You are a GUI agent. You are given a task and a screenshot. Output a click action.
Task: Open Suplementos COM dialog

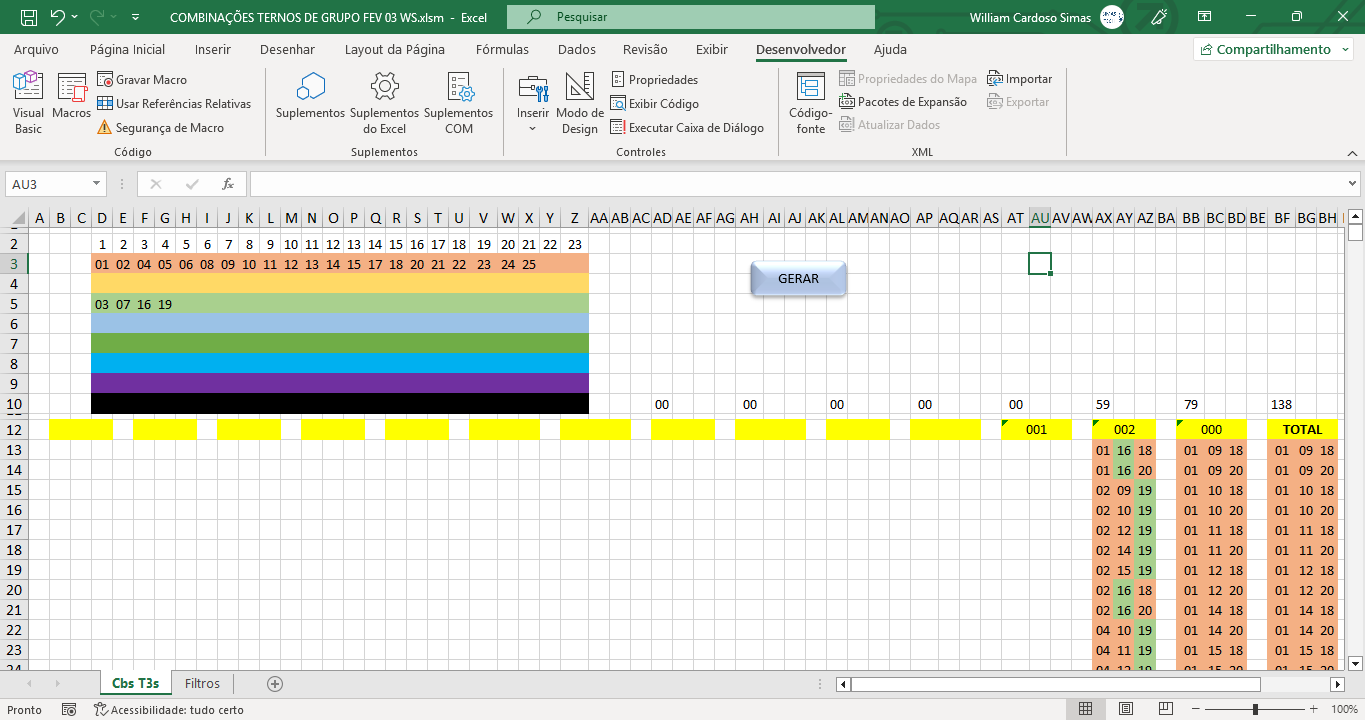pyautogui.click(x=459, y=103)
